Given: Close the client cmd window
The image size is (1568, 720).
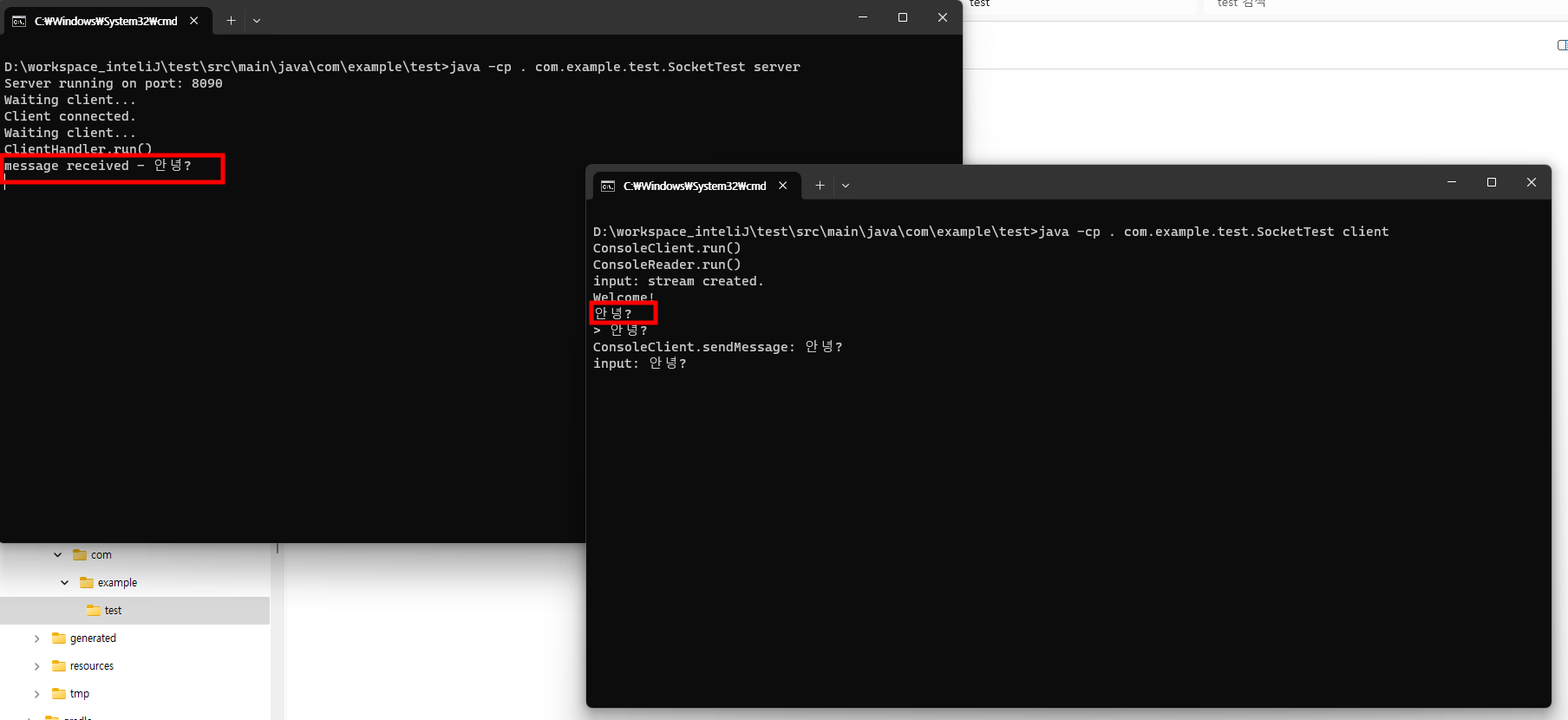Looking at the screenshot, I should pos(1532,182).
